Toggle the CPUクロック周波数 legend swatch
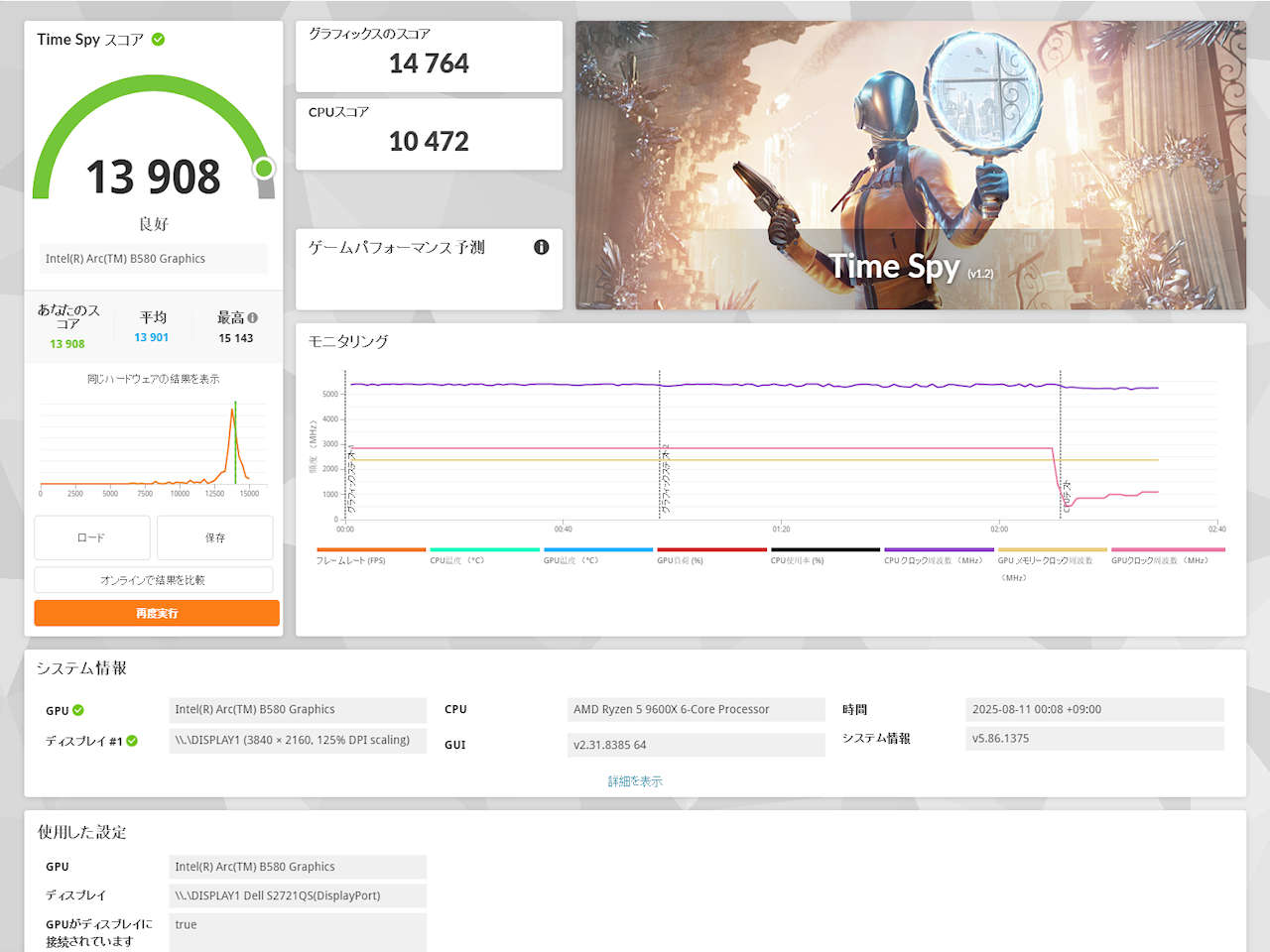1270x952 pixels. click(939, 549)
